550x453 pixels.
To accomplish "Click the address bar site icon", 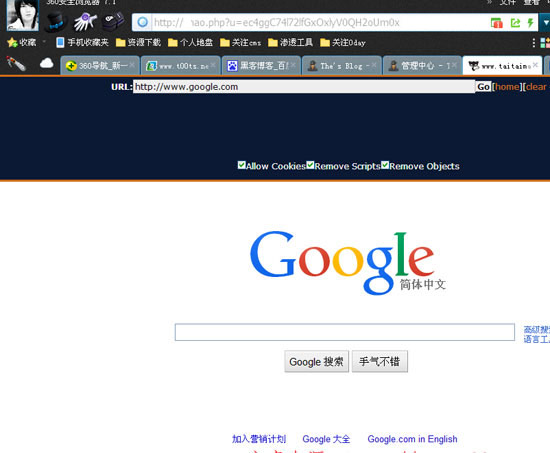I will tap(142, 22).
